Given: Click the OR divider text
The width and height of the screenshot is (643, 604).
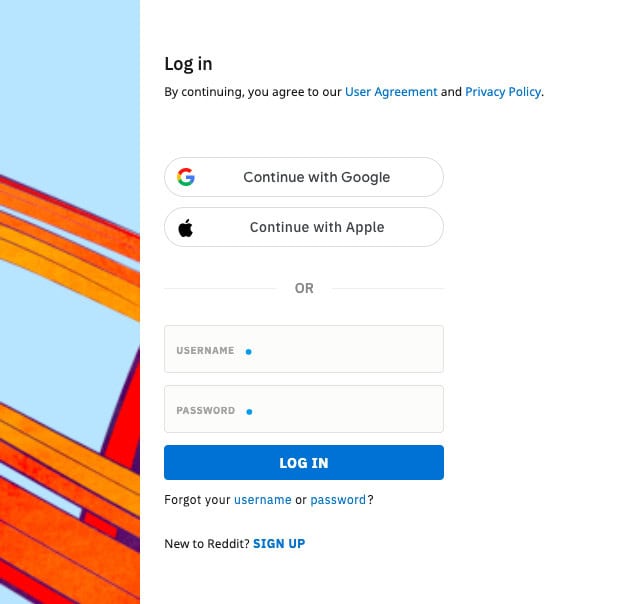Looking at the screenshot, I should [x=304, y=288].
